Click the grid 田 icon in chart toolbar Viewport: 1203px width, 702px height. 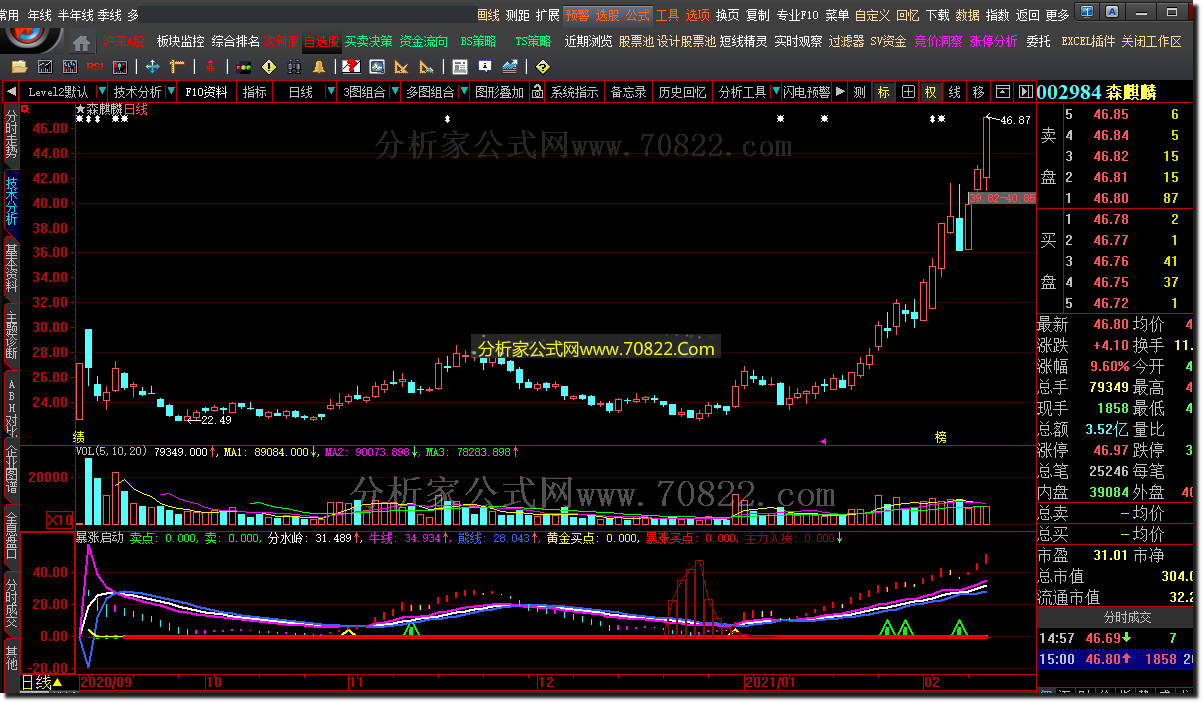click(908, 91)
